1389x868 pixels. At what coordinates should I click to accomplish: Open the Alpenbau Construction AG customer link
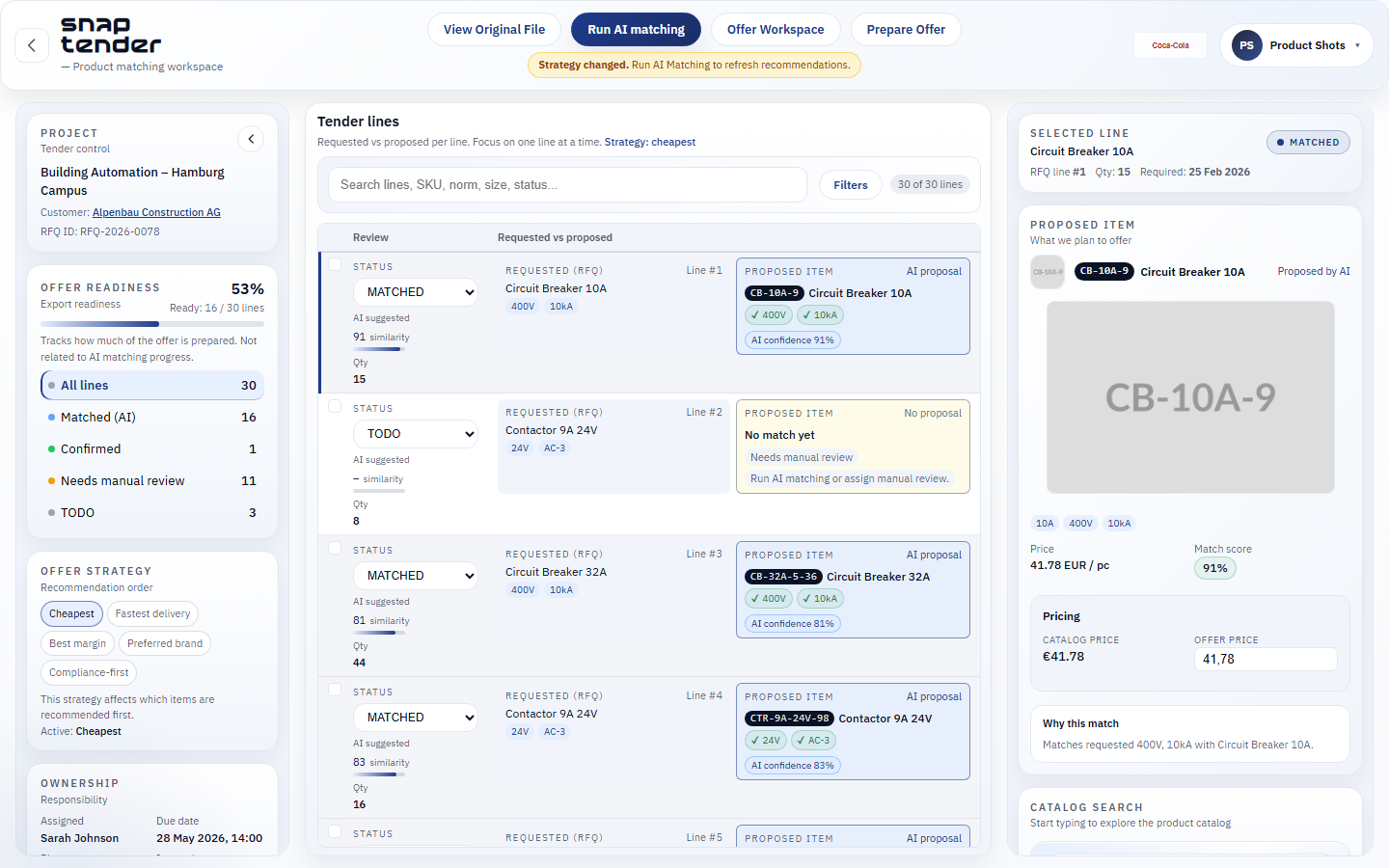pyautogui.click(x=155, y=212)
